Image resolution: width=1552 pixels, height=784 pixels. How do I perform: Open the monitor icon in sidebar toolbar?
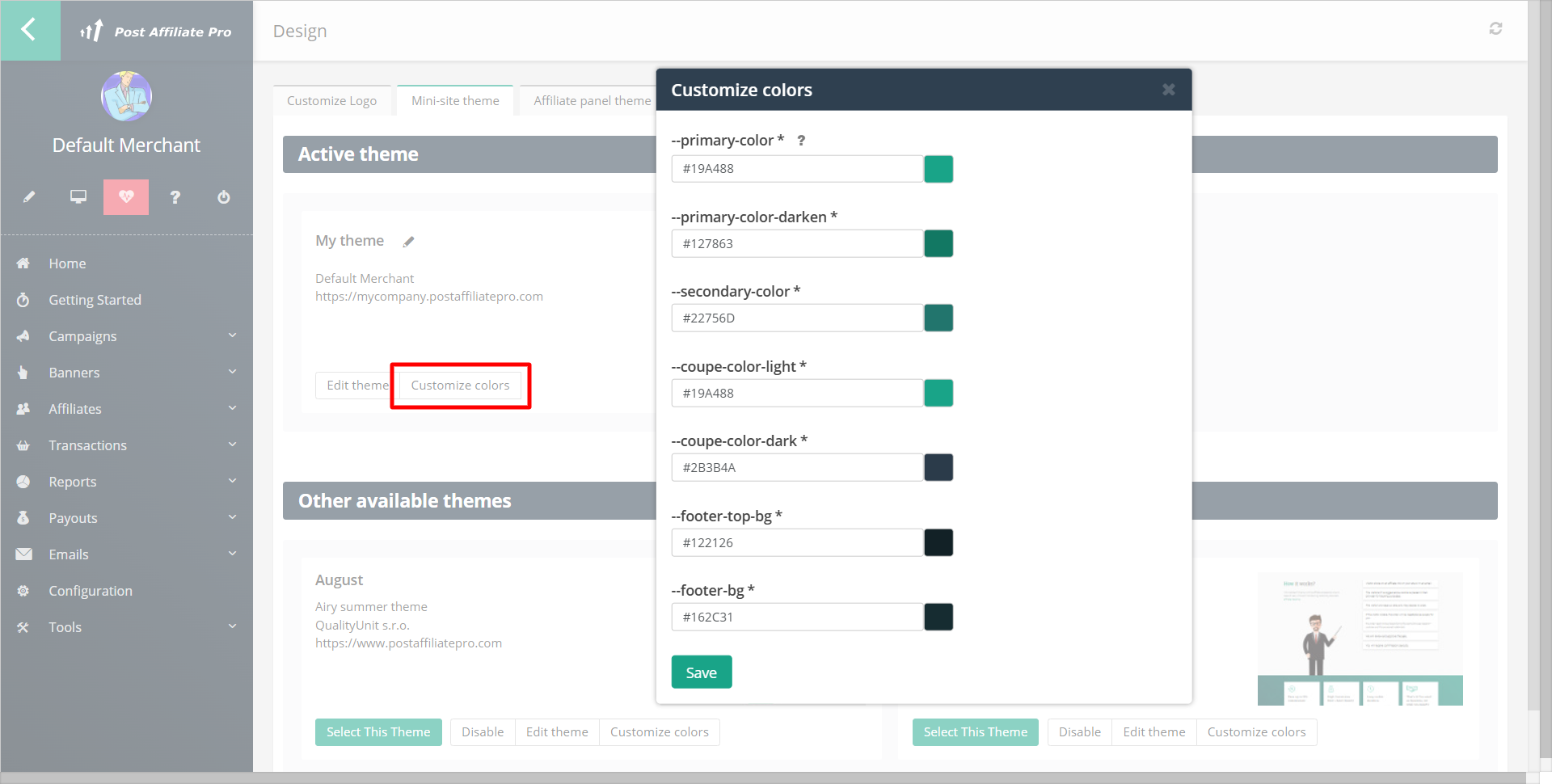(78, 197)
